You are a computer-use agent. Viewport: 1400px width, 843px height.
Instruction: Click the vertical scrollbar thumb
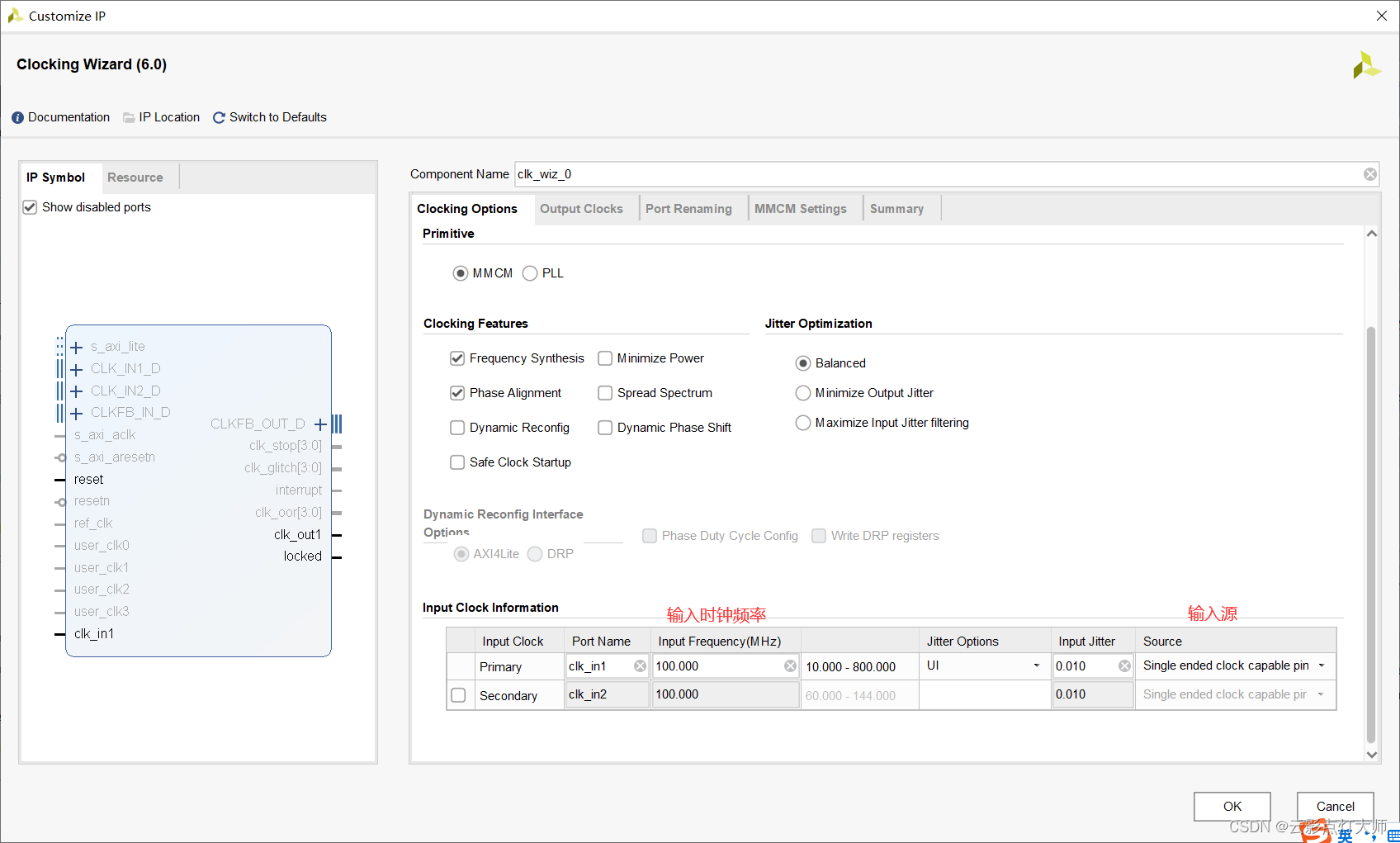[1371, 535]
